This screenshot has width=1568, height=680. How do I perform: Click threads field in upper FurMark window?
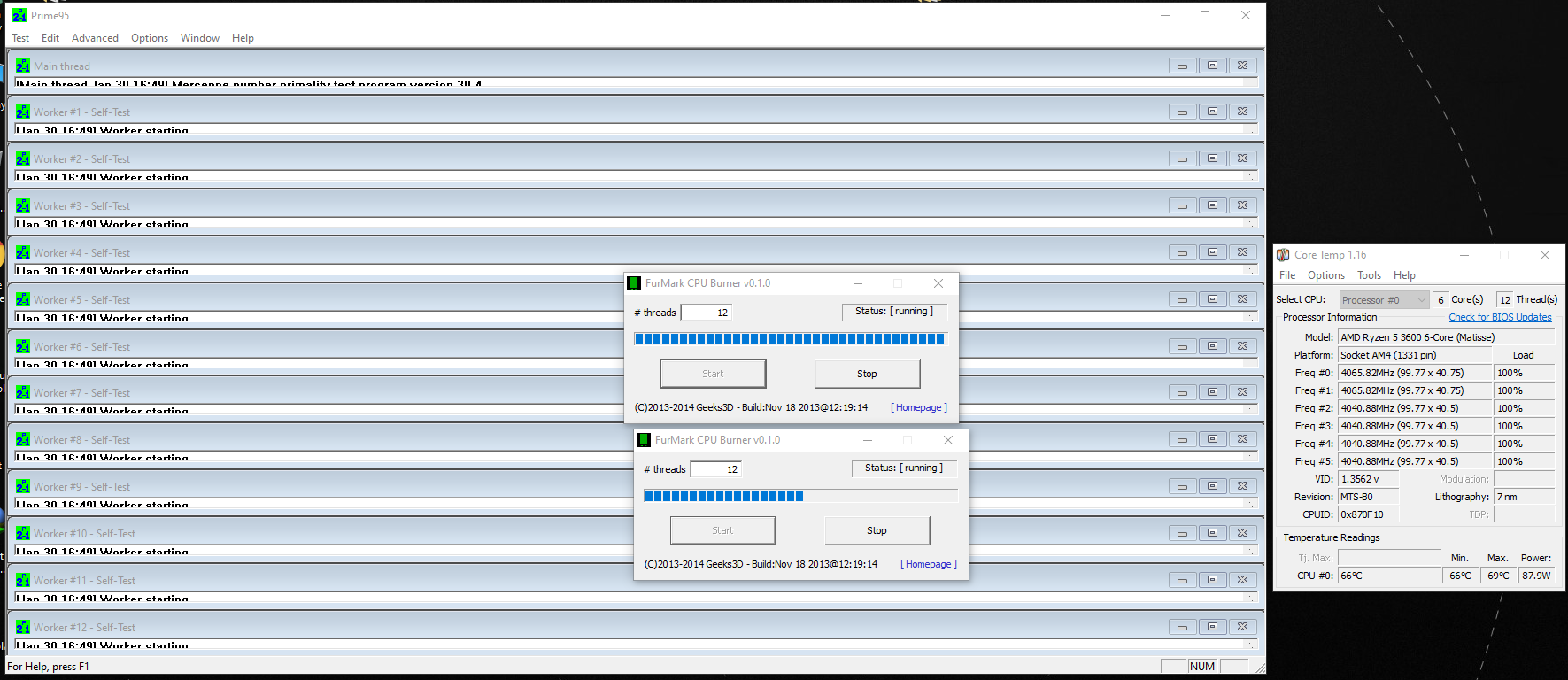point(706,313)
